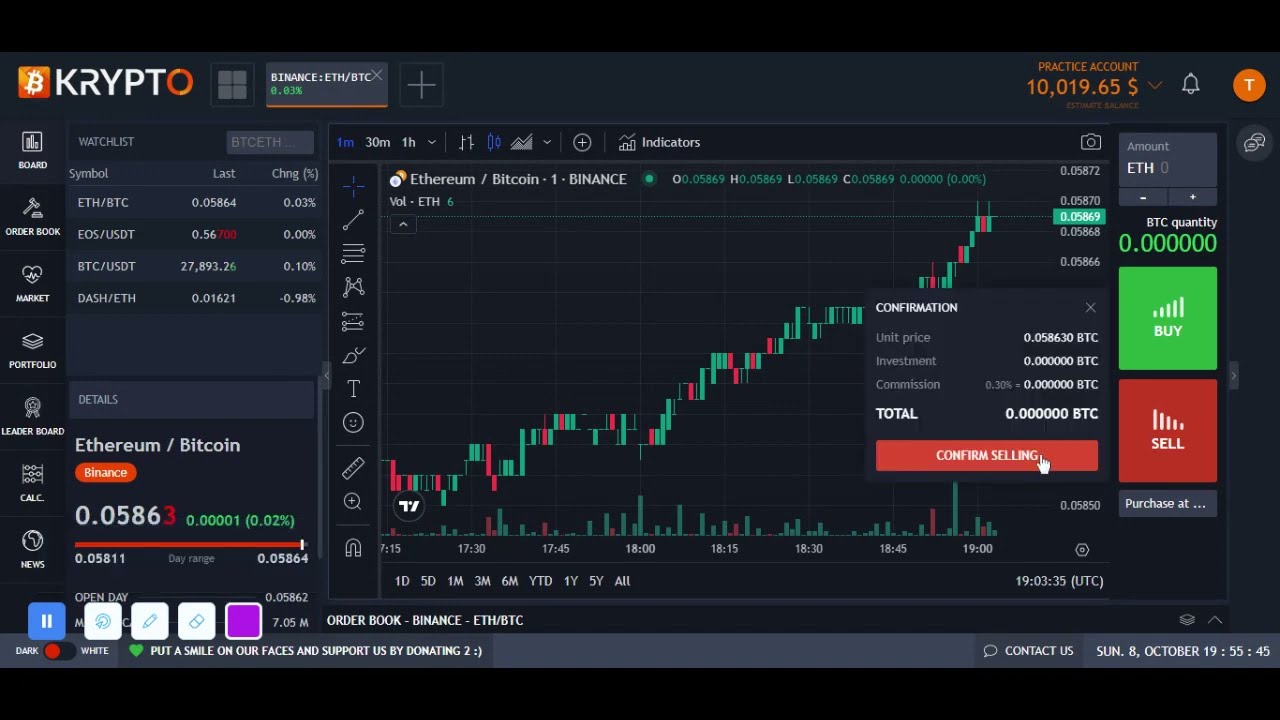The image size is (1280, 720).
Task: Open the Portfolio sidebar section
Action: pyautogui.click(x=32, y=350)
